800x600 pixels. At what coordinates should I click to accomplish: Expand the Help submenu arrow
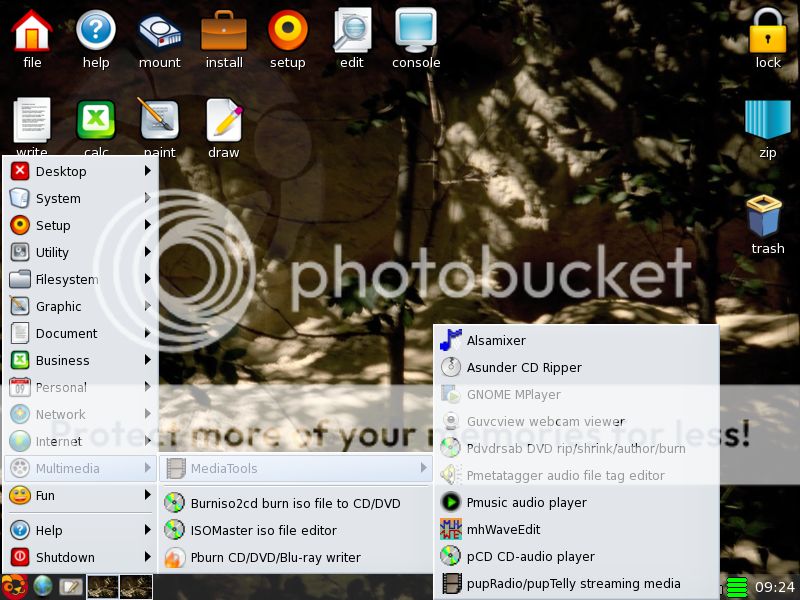pos(147,530)
